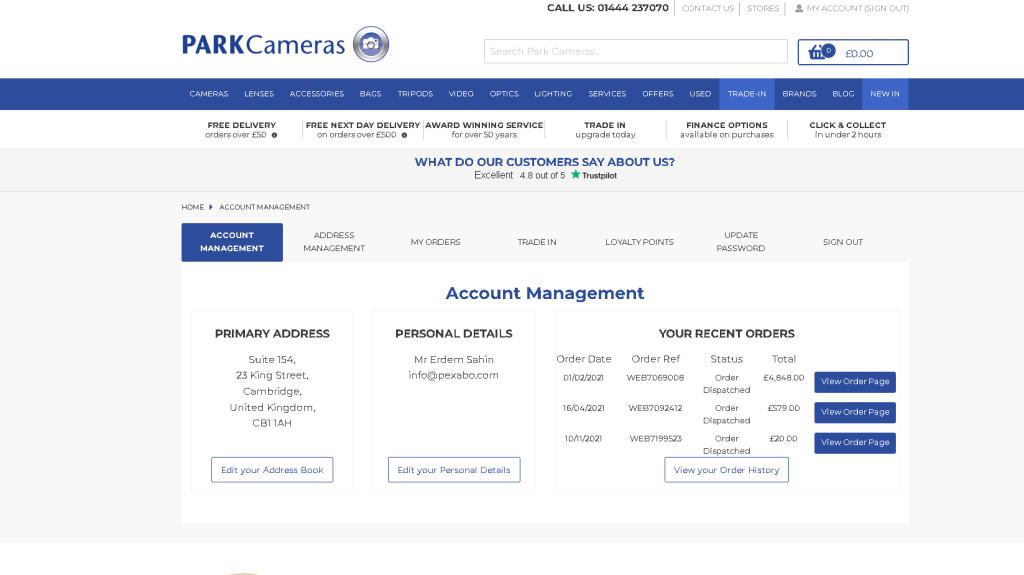The image size is (1024, 575).
Task: Click the order total £20.00
Action: [x=784, y=438]
